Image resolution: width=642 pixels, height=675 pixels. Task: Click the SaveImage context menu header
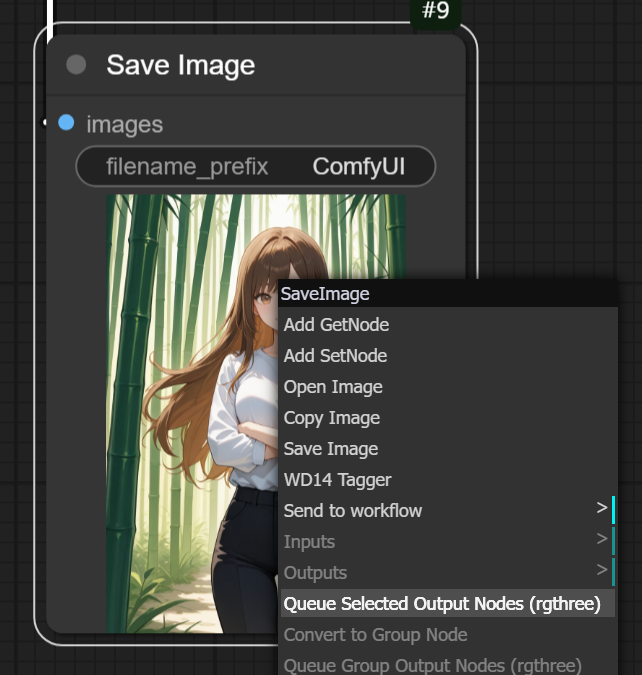448,294
